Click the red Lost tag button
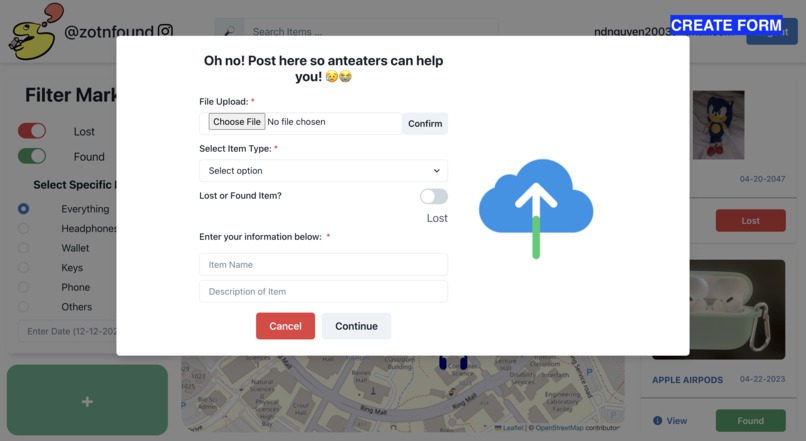The width and height of the screenshot is (806, 441). point(750,220)
